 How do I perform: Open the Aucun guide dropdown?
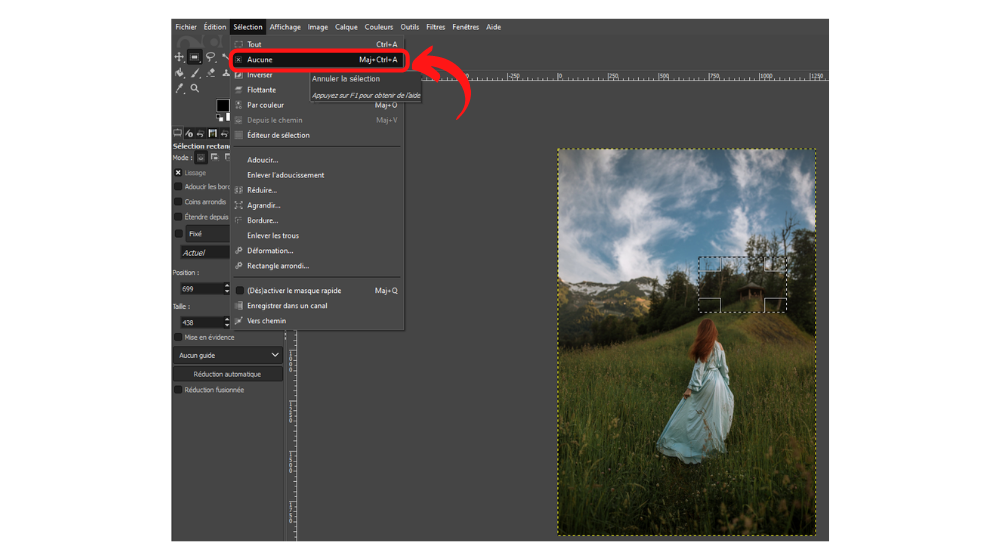228,355
